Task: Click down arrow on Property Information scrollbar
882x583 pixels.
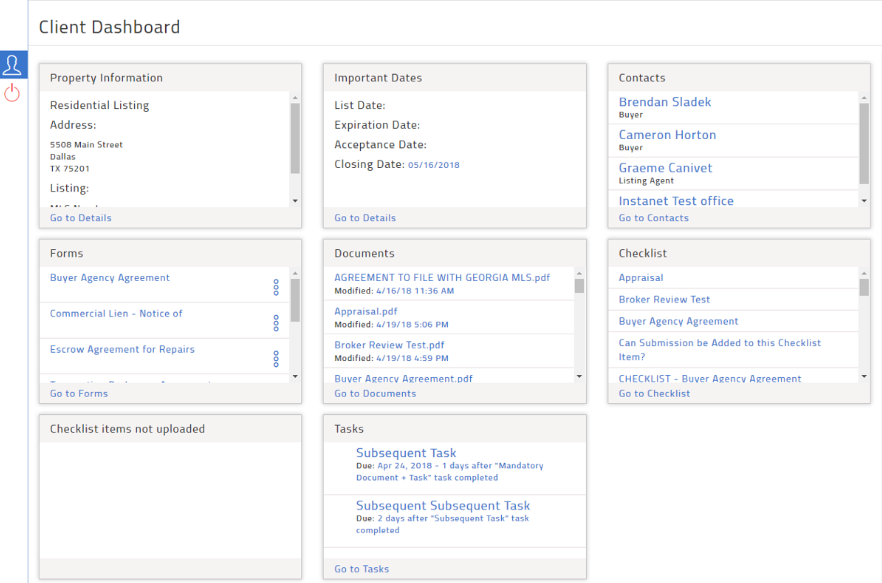Action: [x=294, y=200]
